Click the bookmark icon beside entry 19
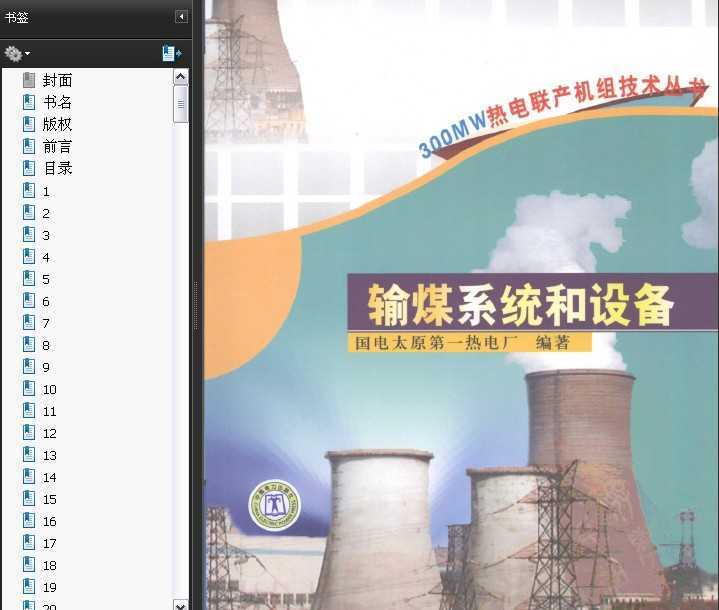The width and height of the screenshot is (719, 610). click(29, 587)
